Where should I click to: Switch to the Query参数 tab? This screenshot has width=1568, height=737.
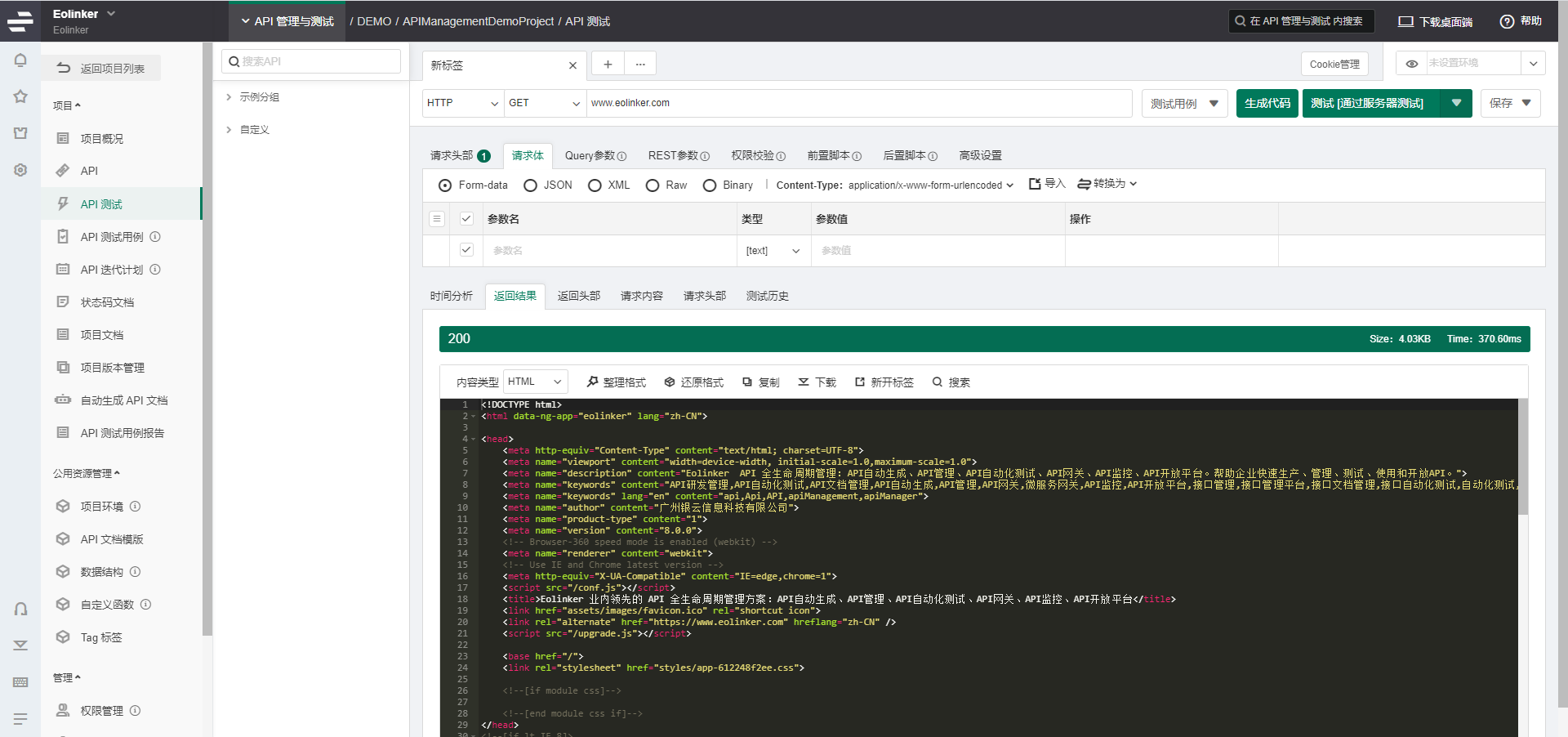click(595, 155)
